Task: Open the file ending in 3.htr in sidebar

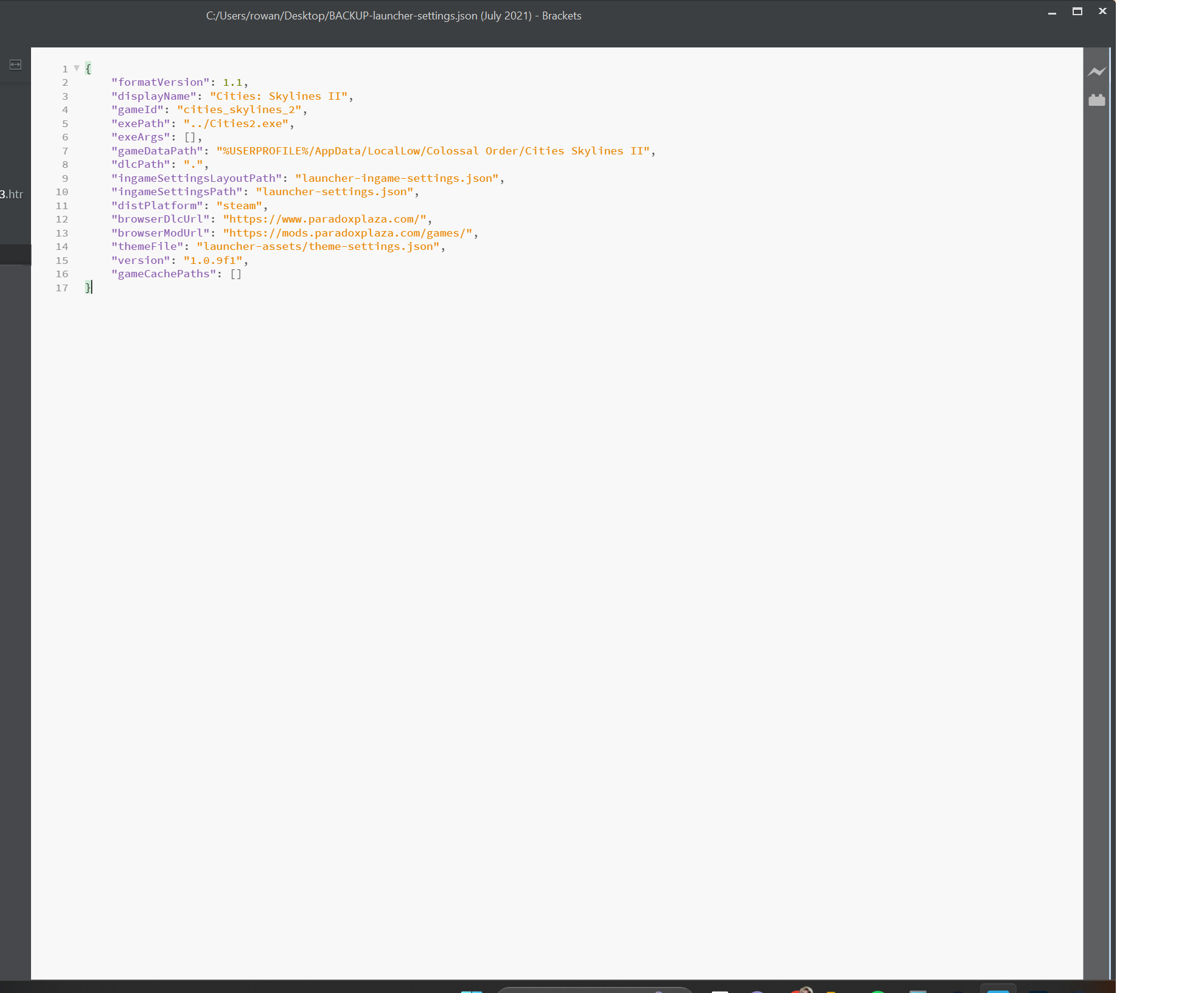Action: [12, 194]
